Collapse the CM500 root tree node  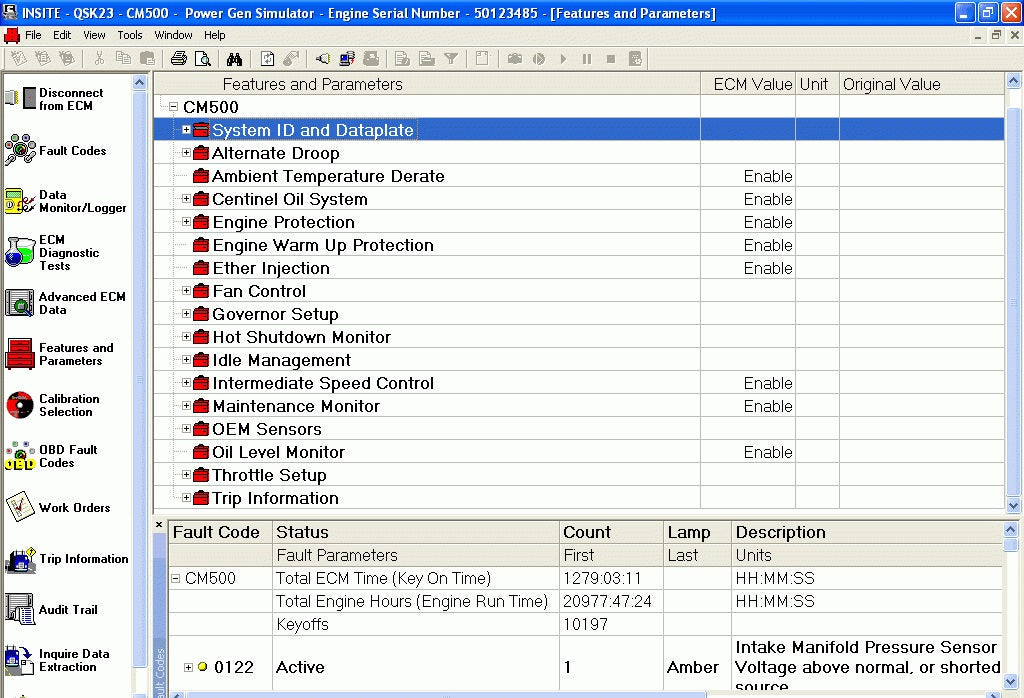click(x=173, y=107)
